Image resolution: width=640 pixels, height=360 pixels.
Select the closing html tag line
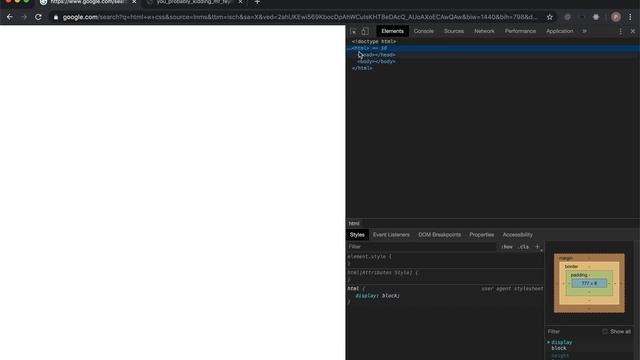(x=362, y=68)
